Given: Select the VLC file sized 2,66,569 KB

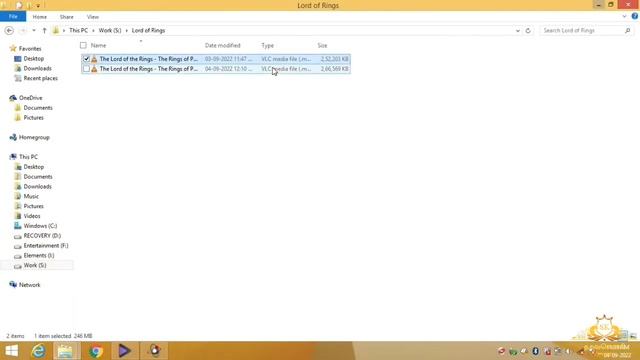Looking at the screenshot, I should coord(216,69).
